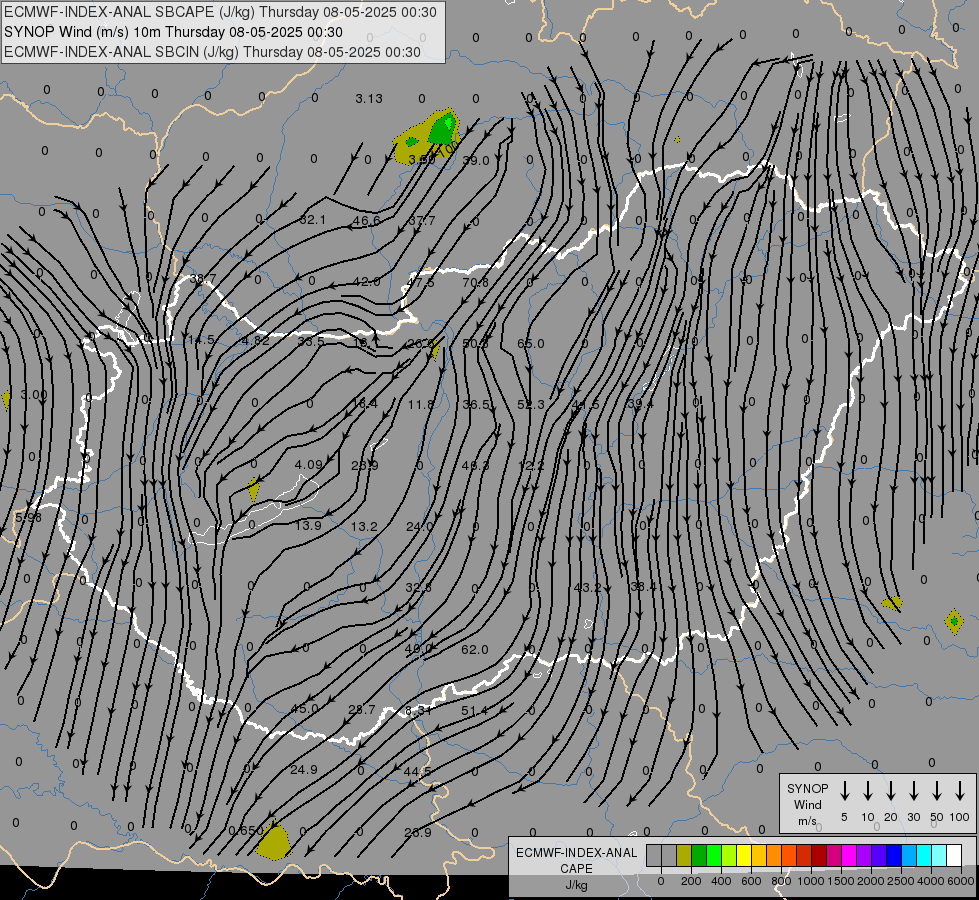The image size is (979, 900).
Task: Click the SBCIN title line in header
Action: click(x=212, y=52)
